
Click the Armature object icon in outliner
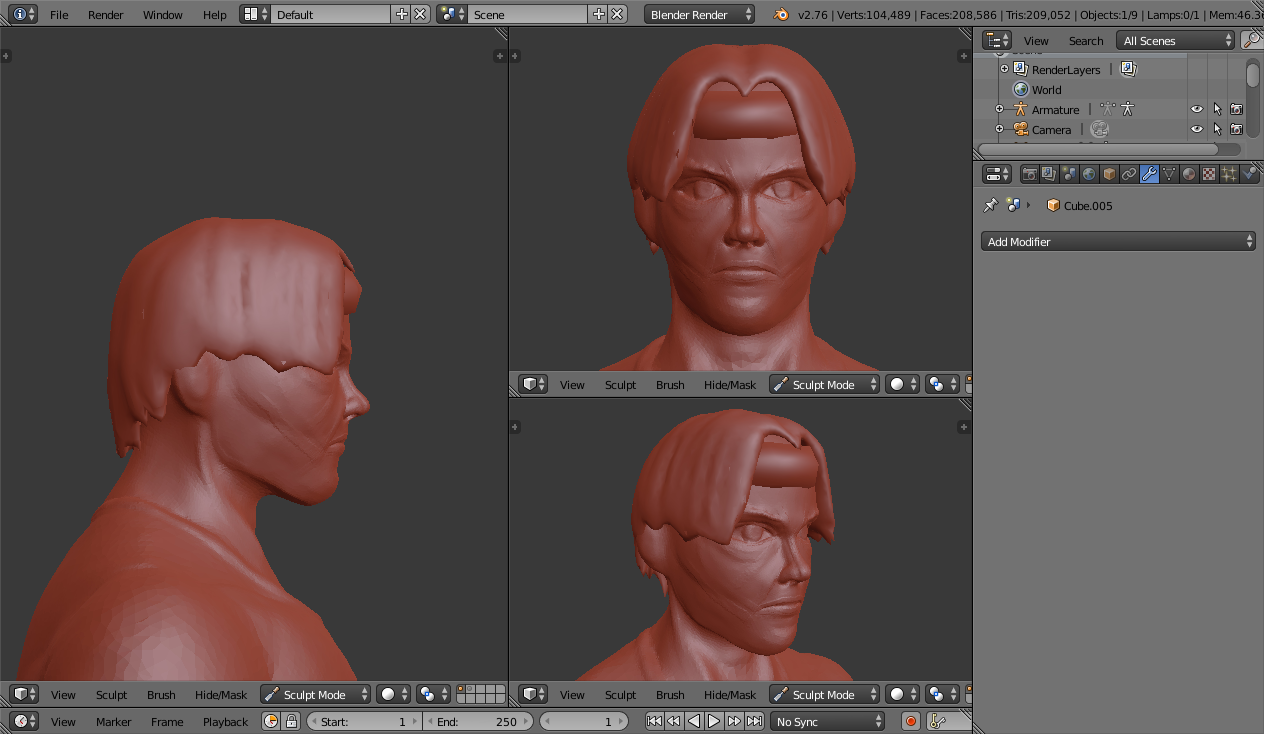[1020, 109]
